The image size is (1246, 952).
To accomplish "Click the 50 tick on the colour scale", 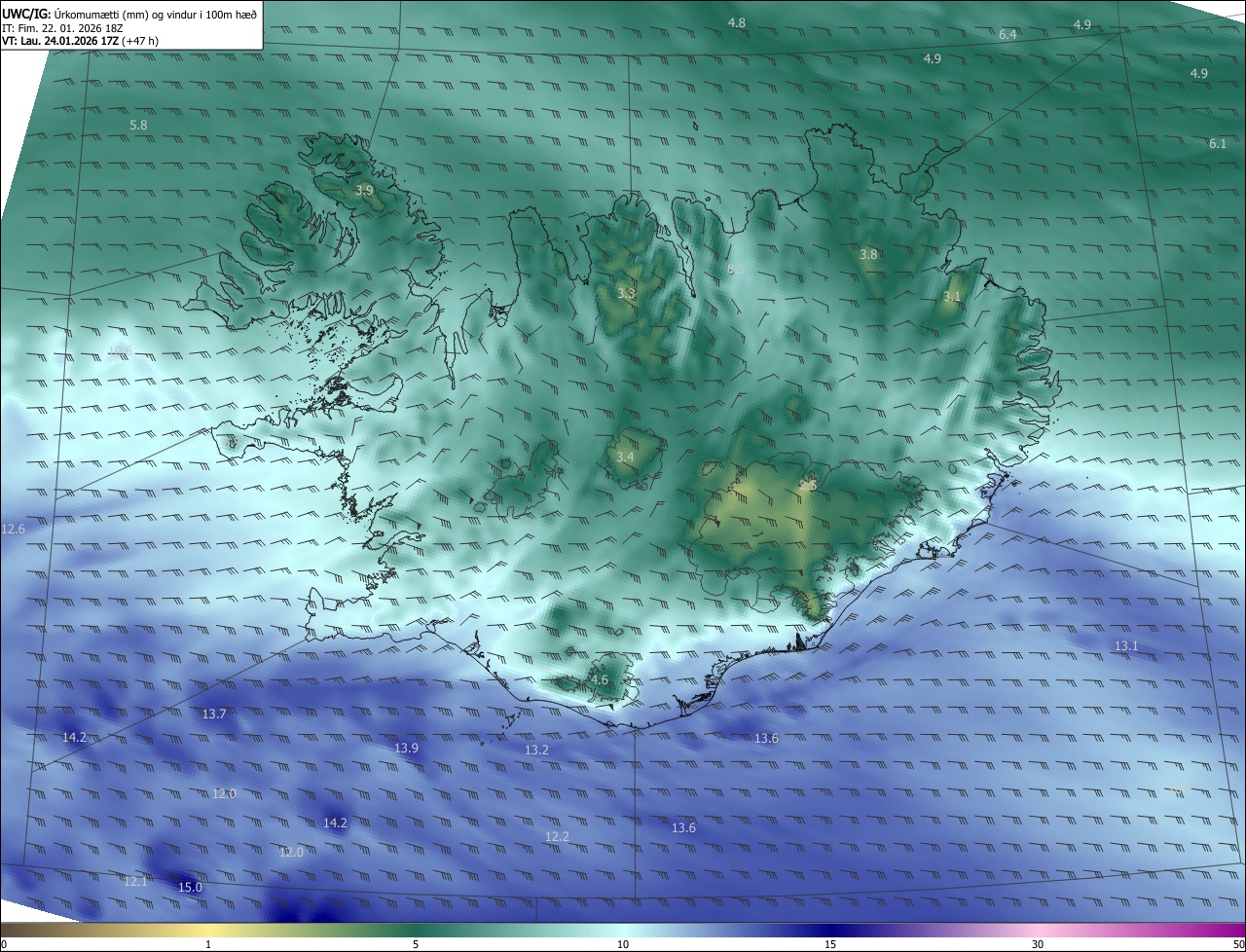I will coord(1238,944).
